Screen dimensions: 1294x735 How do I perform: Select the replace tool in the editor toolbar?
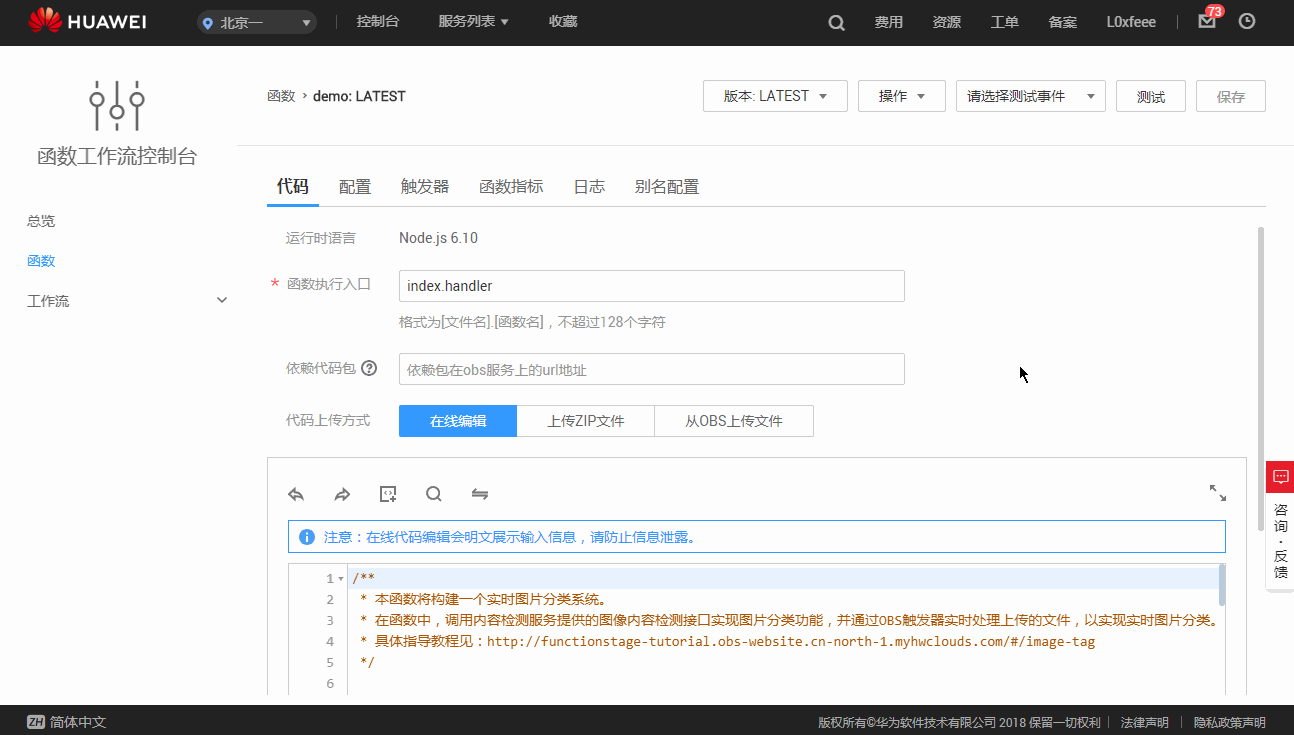pyautogui.click(x=480, y=493)
